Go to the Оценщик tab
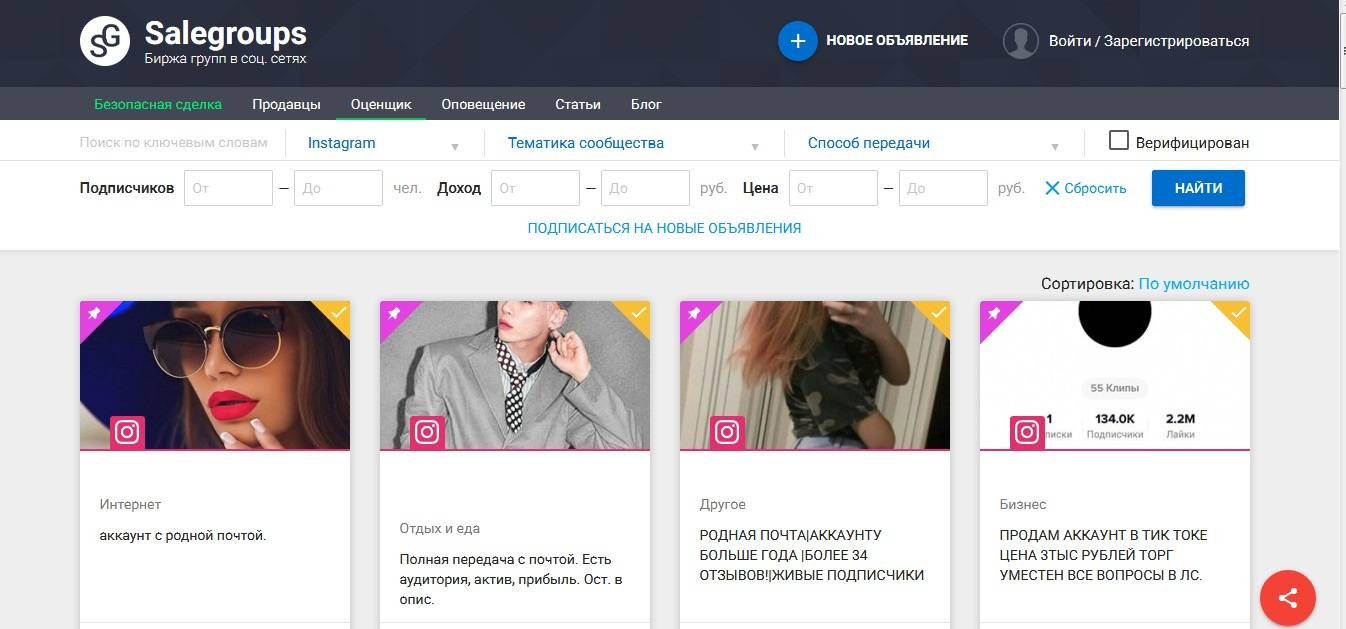This screenshot has width=1346, height=629. (x=381, y=104)
